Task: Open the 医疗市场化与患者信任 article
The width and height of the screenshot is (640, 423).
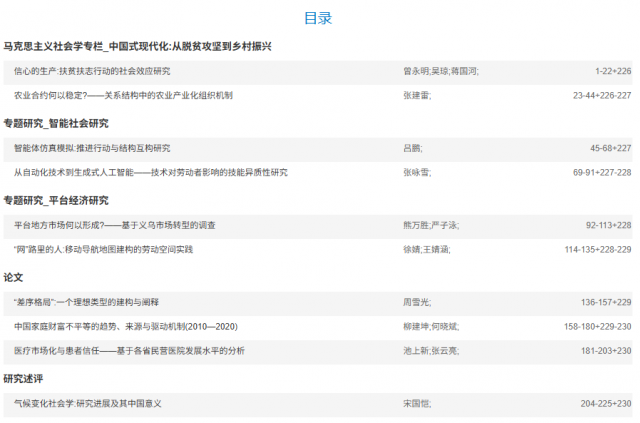Action: click(x=129, y=351)
